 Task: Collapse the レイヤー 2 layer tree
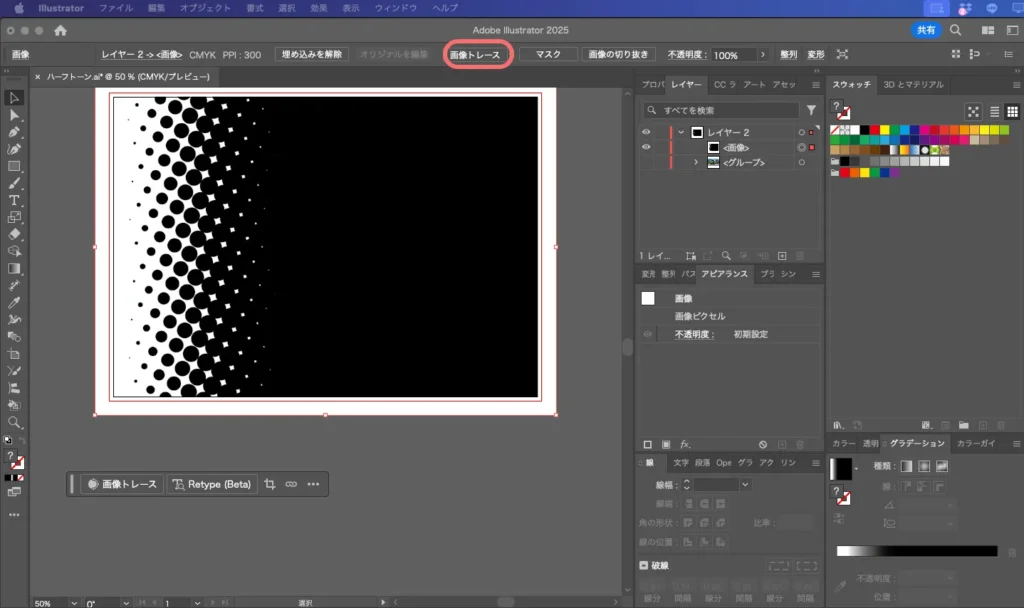click(681, 132)
